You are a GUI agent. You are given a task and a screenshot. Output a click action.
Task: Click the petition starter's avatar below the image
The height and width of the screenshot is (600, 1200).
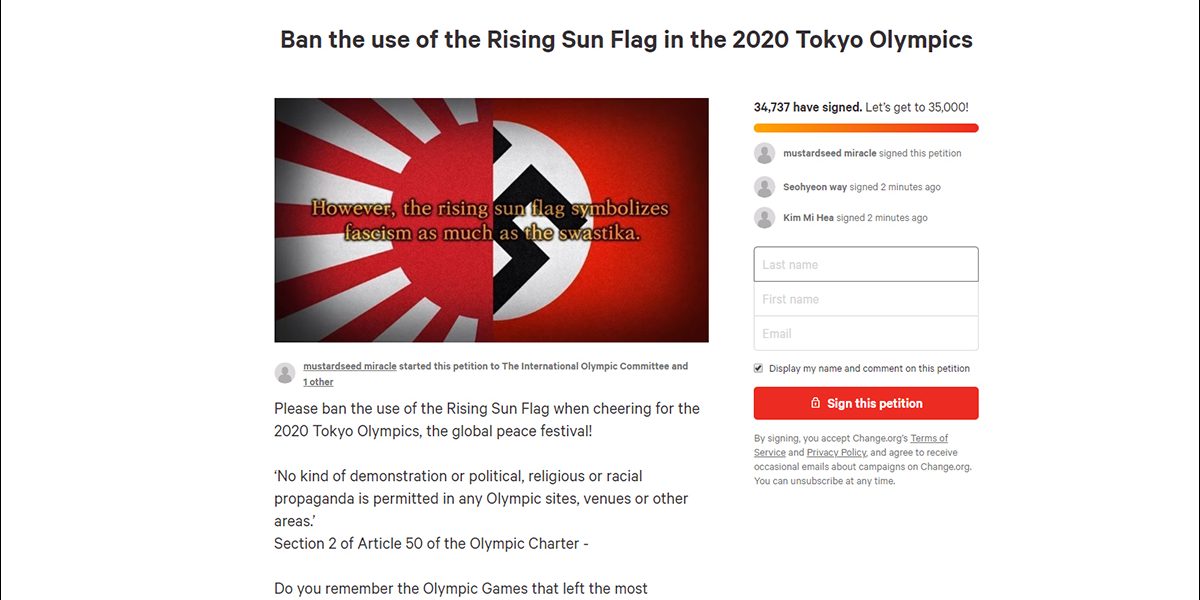click(284, 372)
